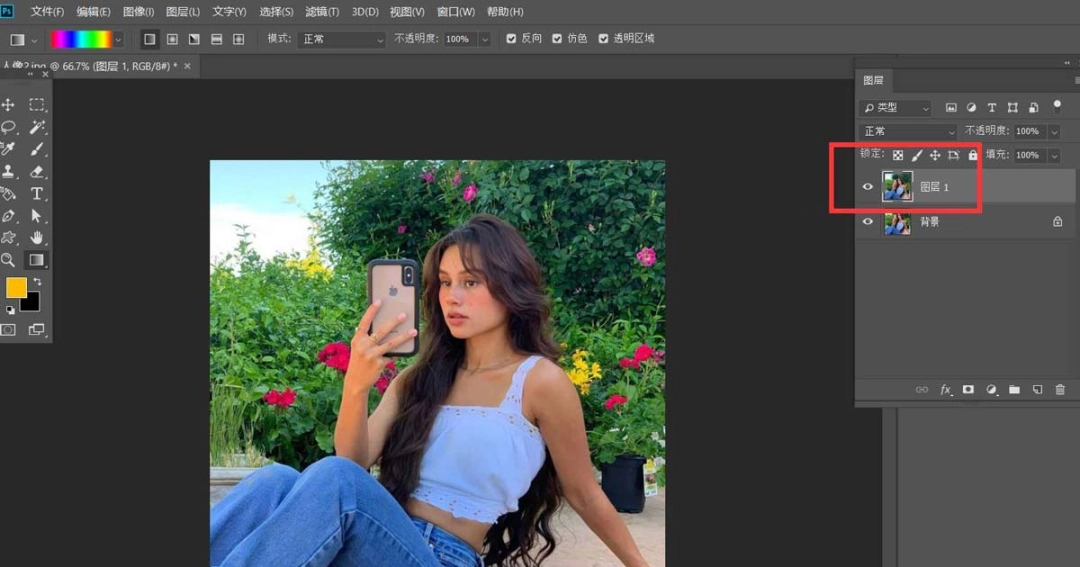Toggle the 反向 reverse checkbox
The width and height of the screenshot is (1080, 567).
click(511, 39)
